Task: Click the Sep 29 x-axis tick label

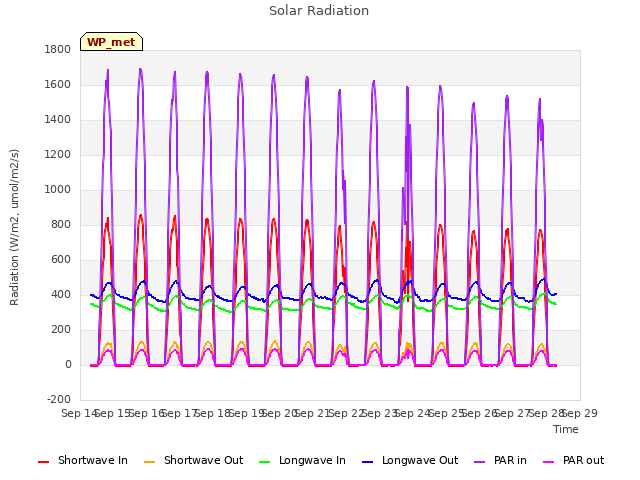Action: (580, 413)
